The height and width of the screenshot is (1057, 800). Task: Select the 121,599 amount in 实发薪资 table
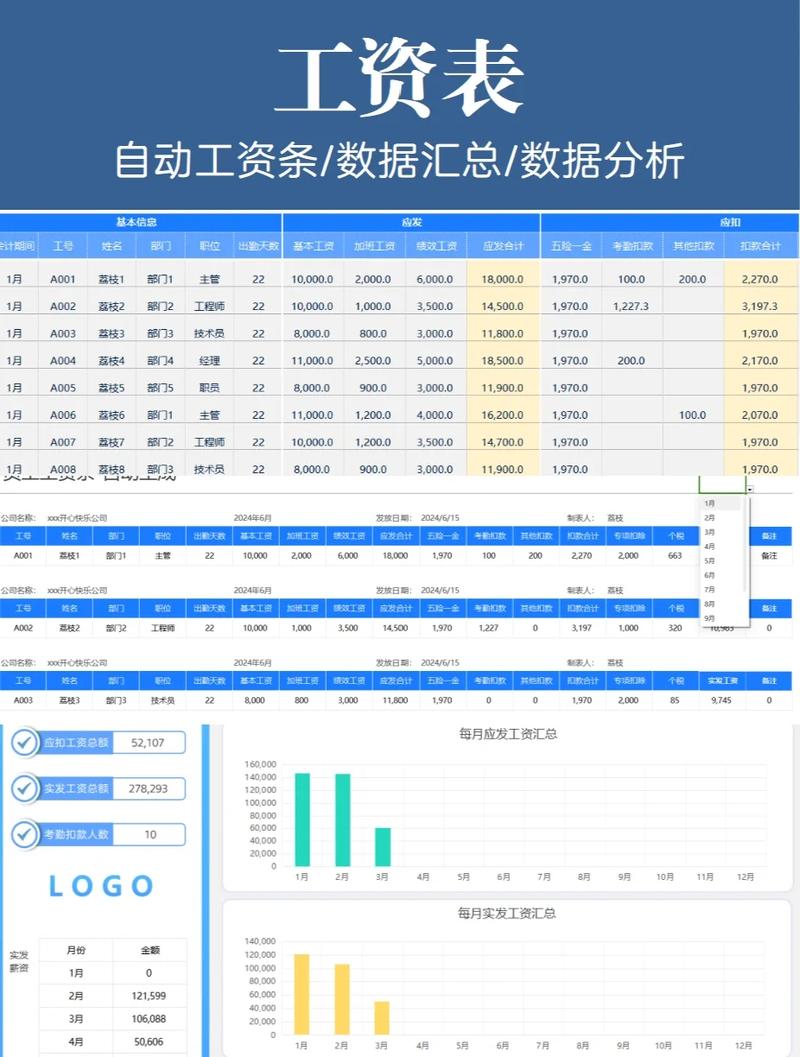tap(149, 996)
